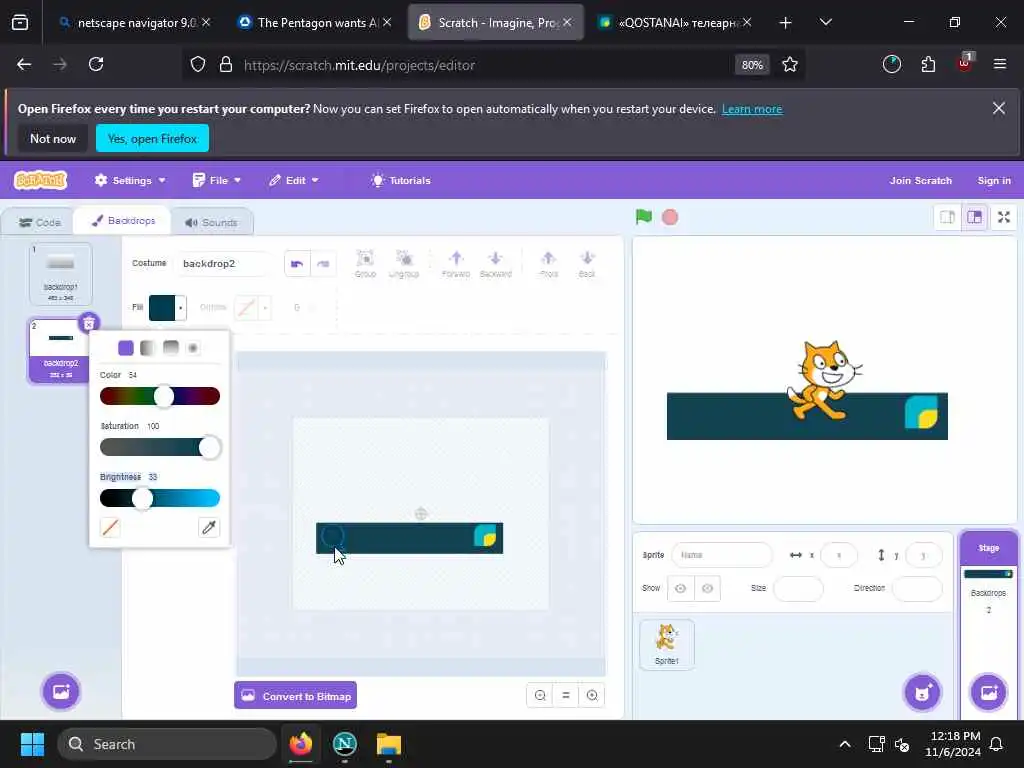
Task: Open the Settings menu
Action: pyautogui.click(x=130, y=180)
